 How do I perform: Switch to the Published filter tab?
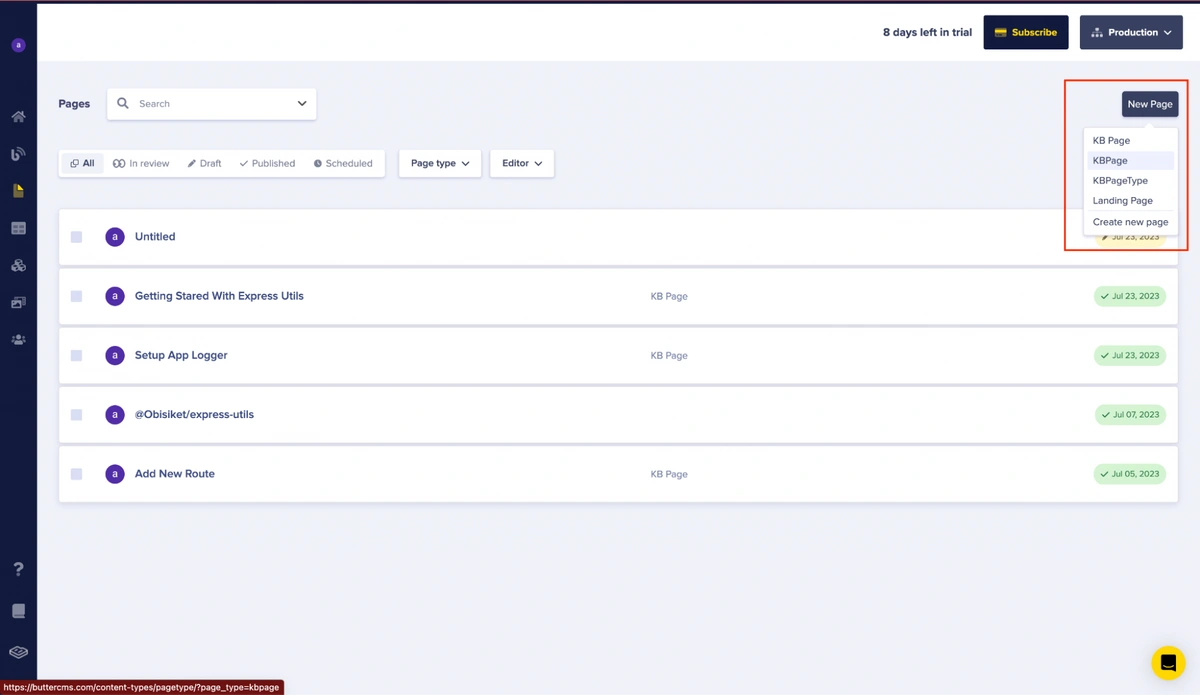267,164
